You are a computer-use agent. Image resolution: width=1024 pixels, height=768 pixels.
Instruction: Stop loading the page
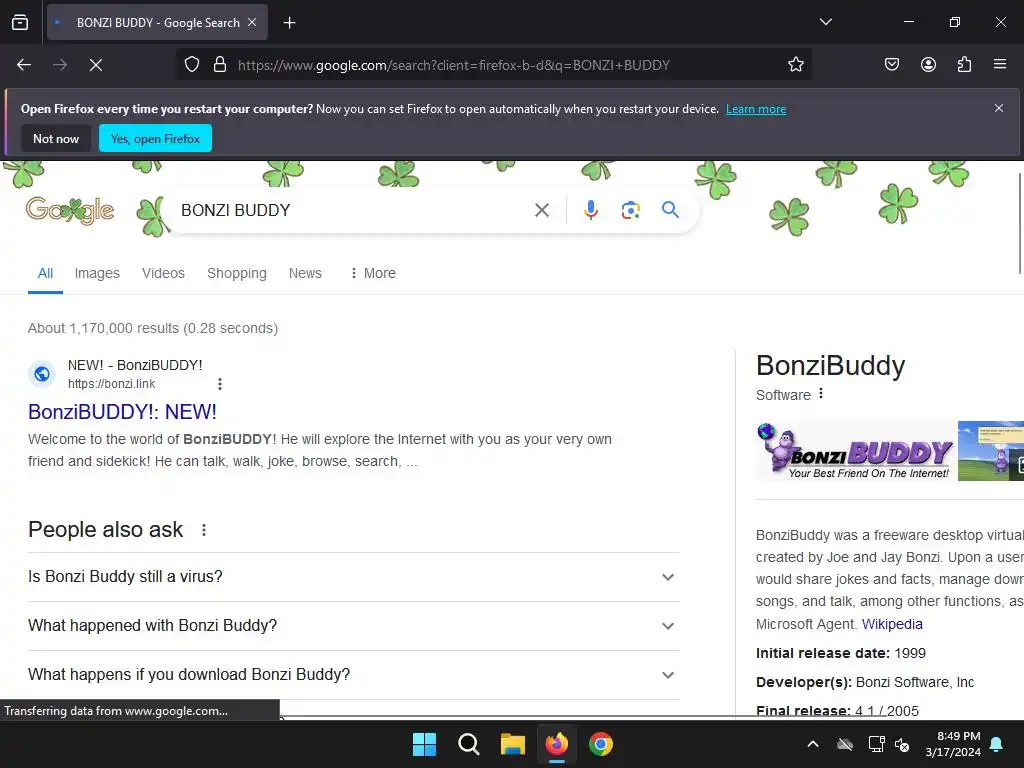point(96,65)
